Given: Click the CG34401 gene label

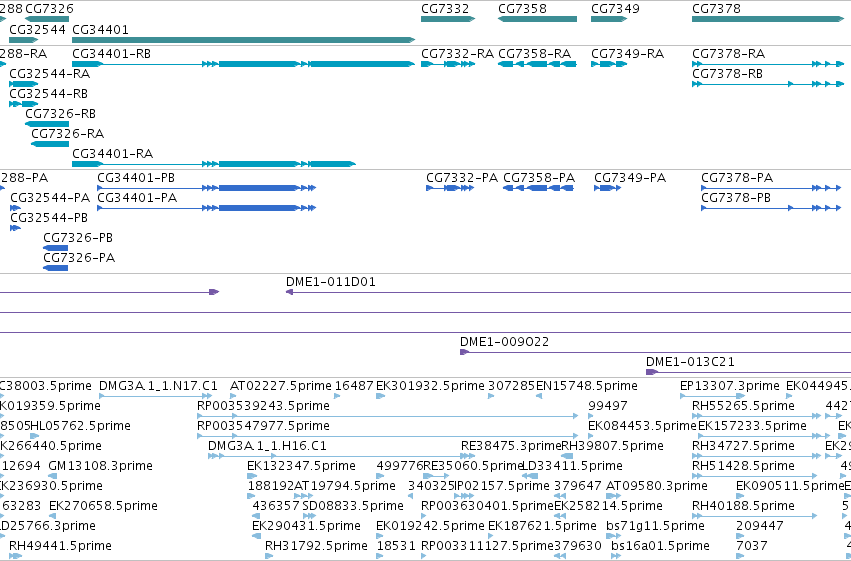Looking at the screenshot, I should pyautogui.click(x=100, y=29).
